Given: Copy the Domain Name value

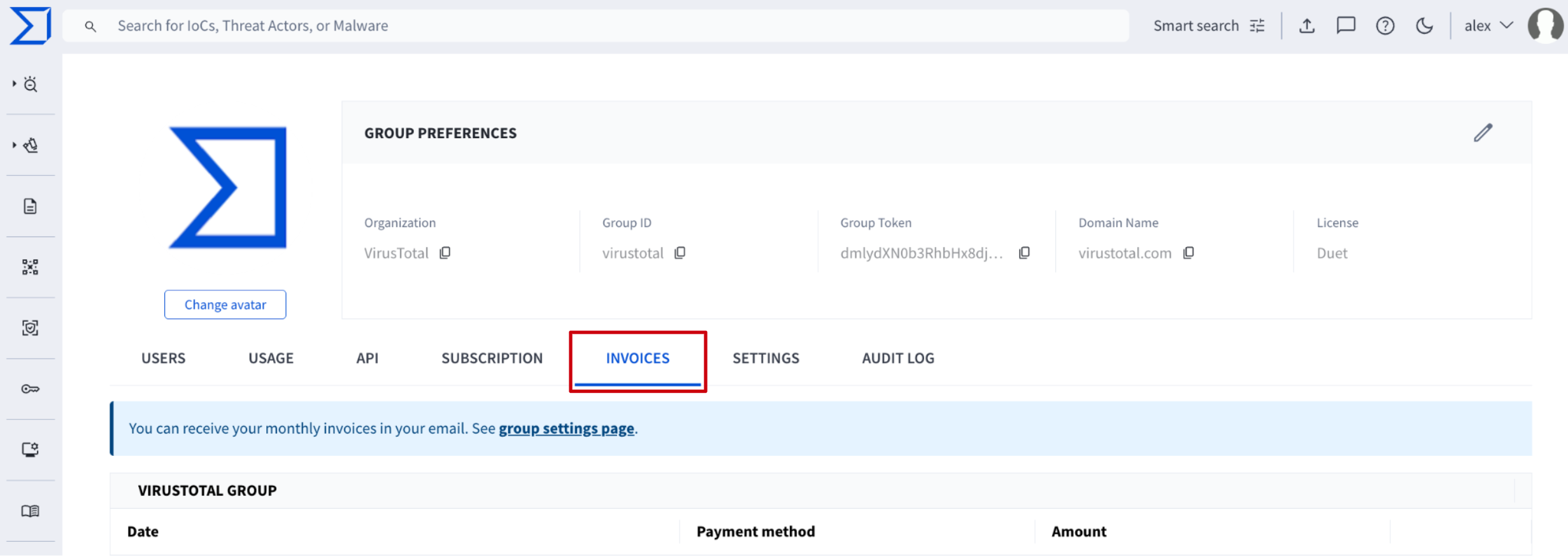Looking at the screenshot, I should coord(1188,253).
